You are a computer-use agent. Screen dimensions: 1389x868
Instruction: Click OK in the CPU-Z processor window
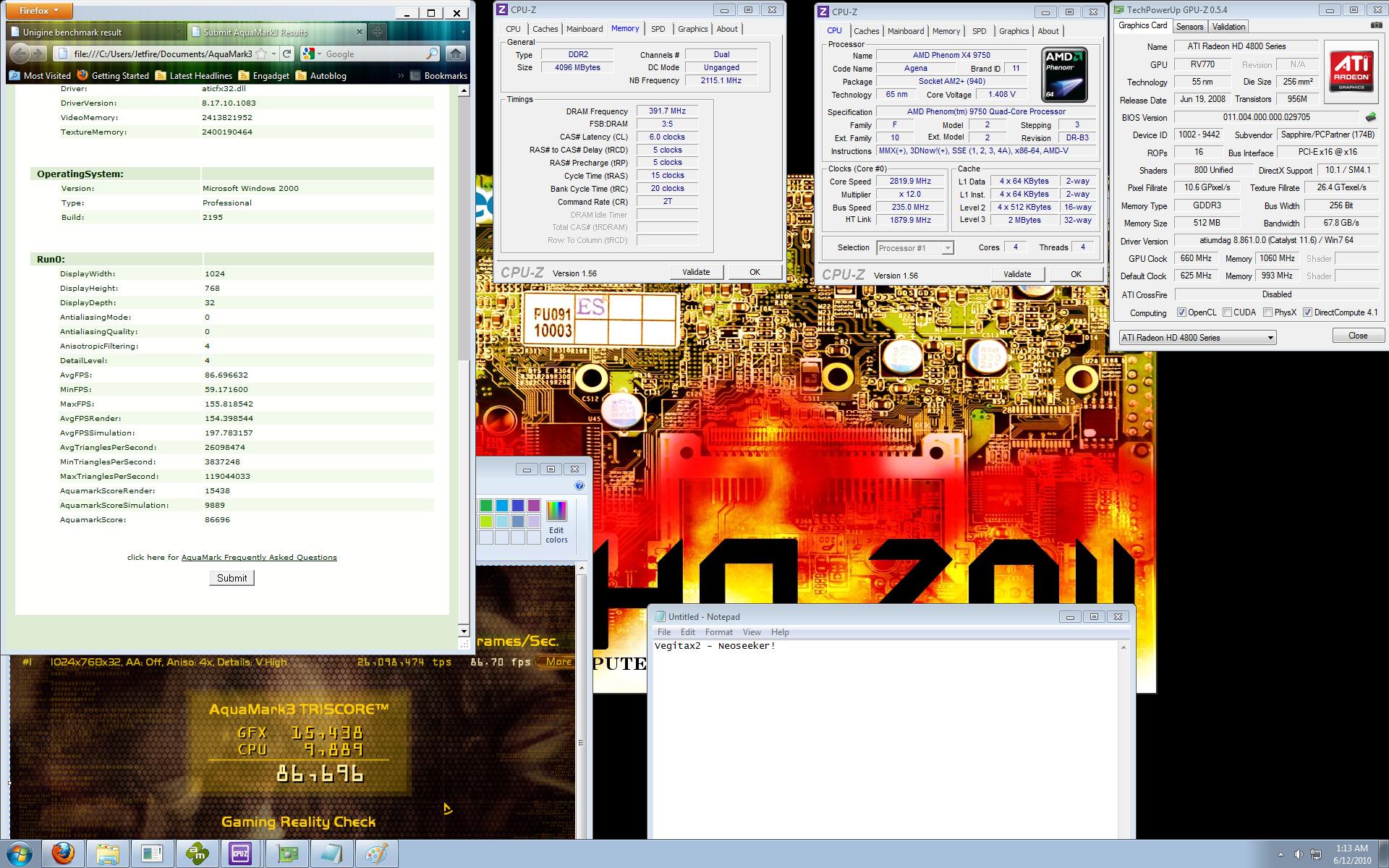tap(1076, 274)
